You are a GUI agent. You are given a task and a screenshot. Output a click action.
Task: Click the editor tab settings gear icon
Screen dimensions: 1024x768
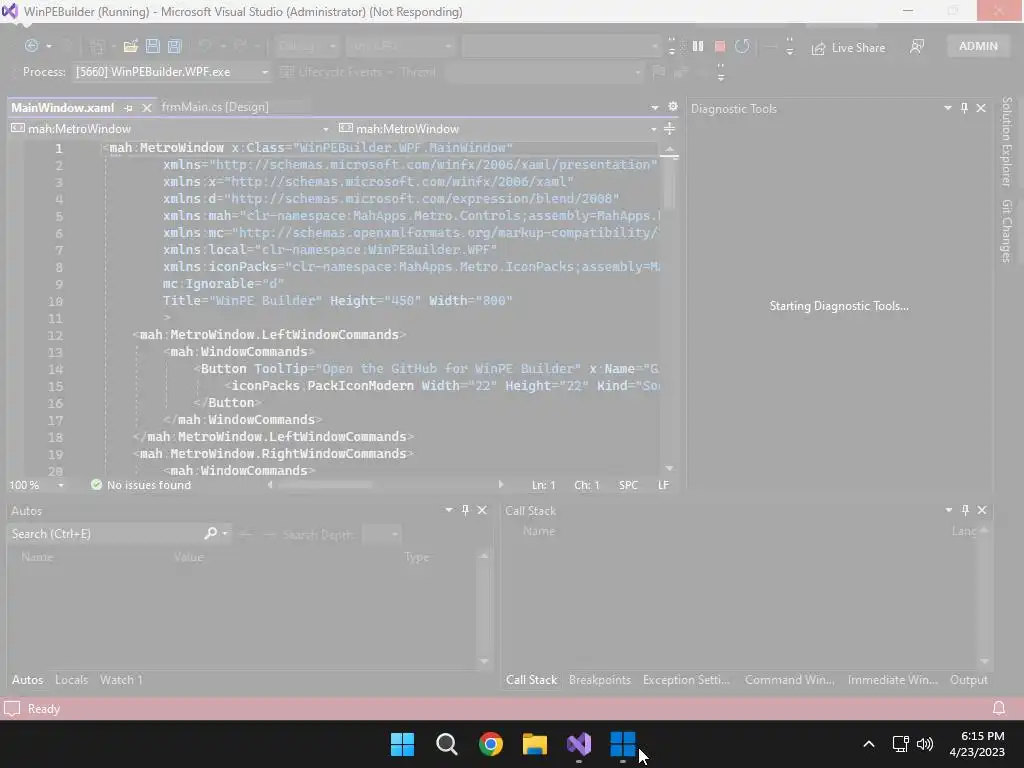tap(673, 106)
